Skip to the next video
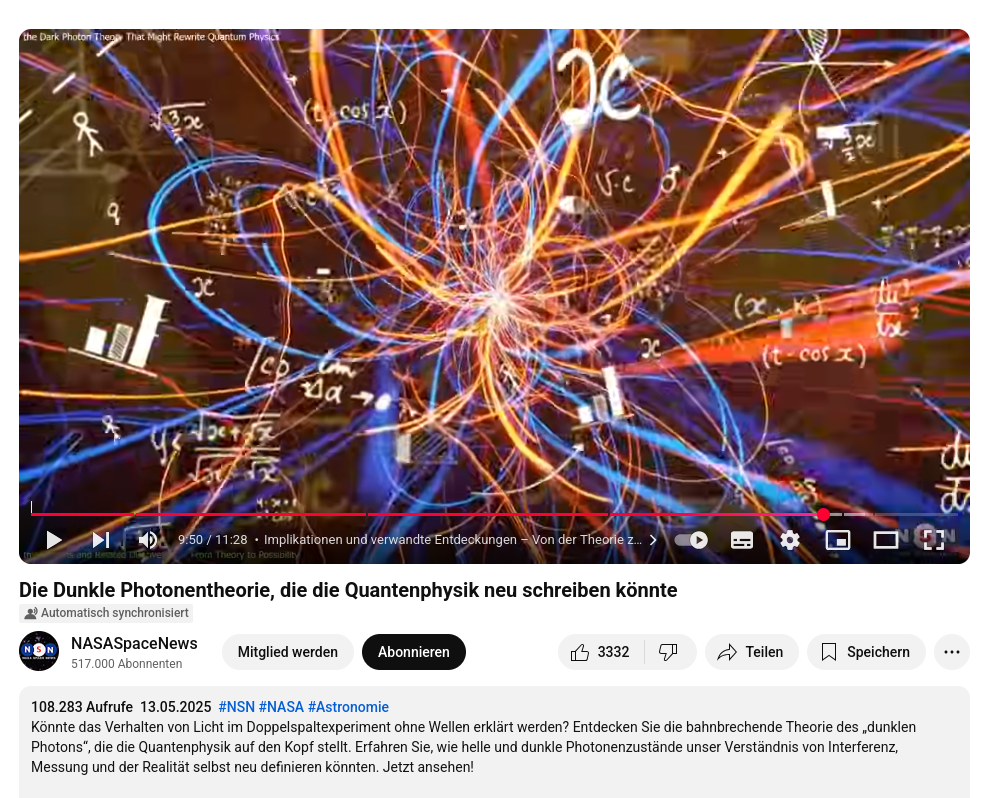This screenshot has height=798, width=983. [101, 540]
